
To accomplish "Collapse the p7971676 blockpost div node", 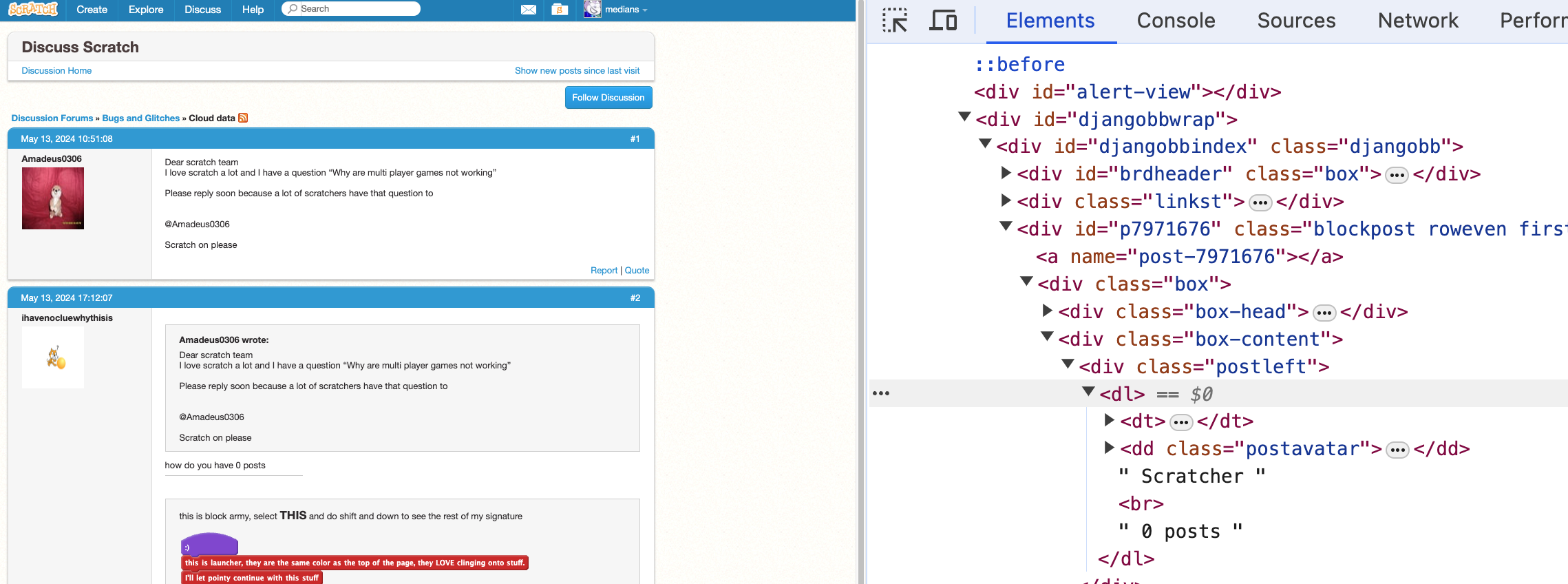I will (1006, 227).
